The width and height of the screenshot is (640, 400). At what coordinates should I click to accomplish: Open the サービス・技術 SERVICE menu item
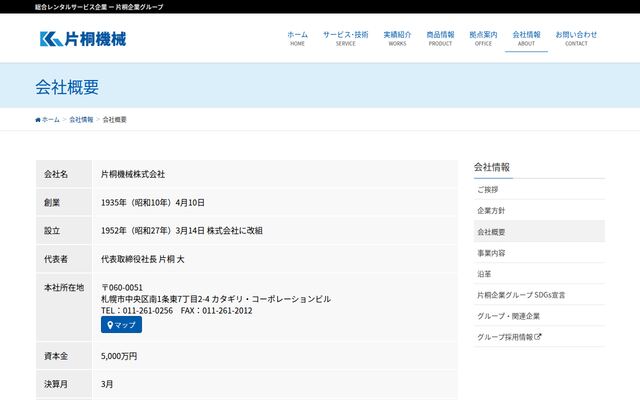[x=345, y=38]
